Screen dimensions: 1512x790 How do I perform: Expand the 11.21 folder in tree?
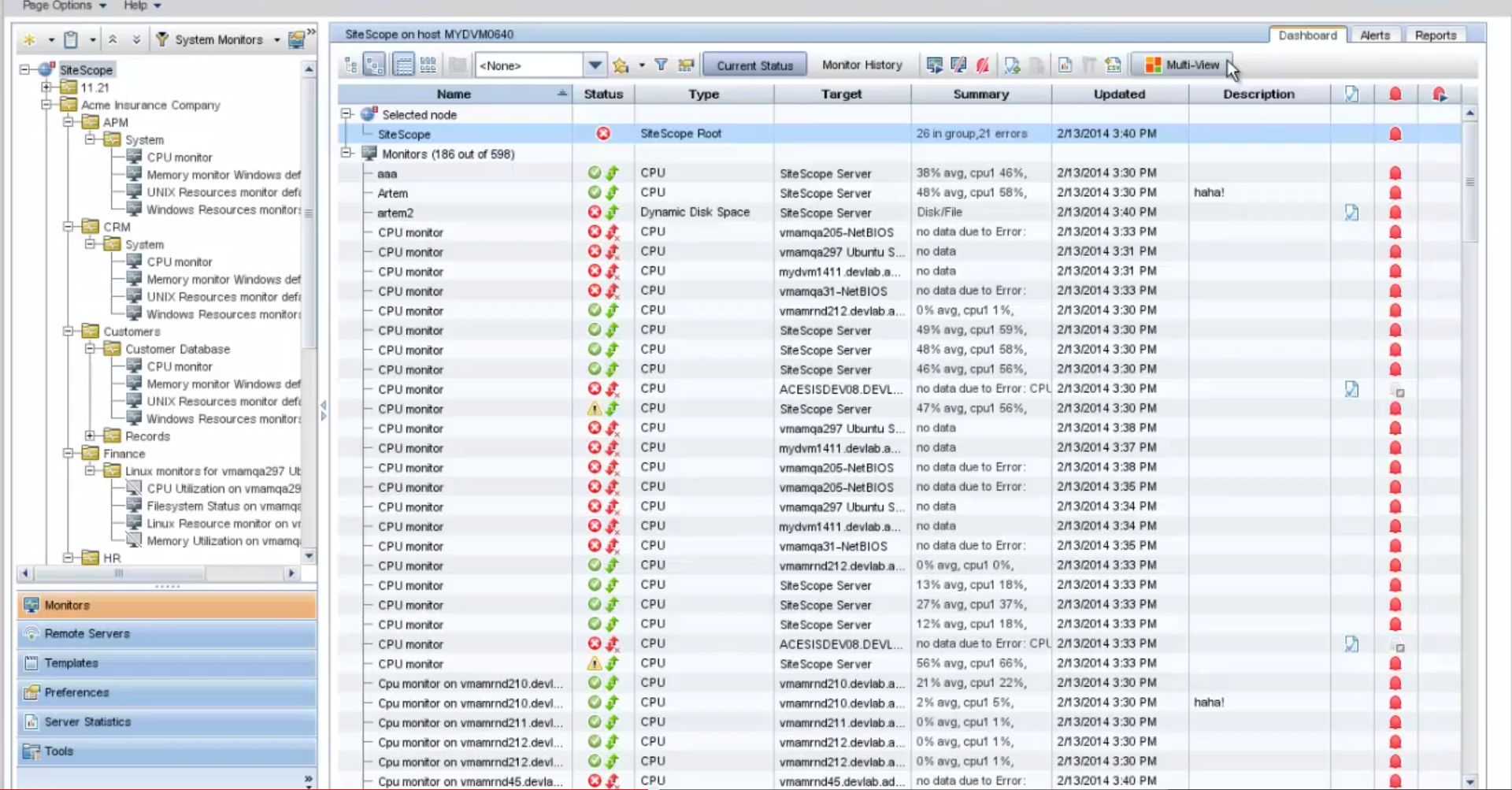pyautogui.click(x=46, y=87)
